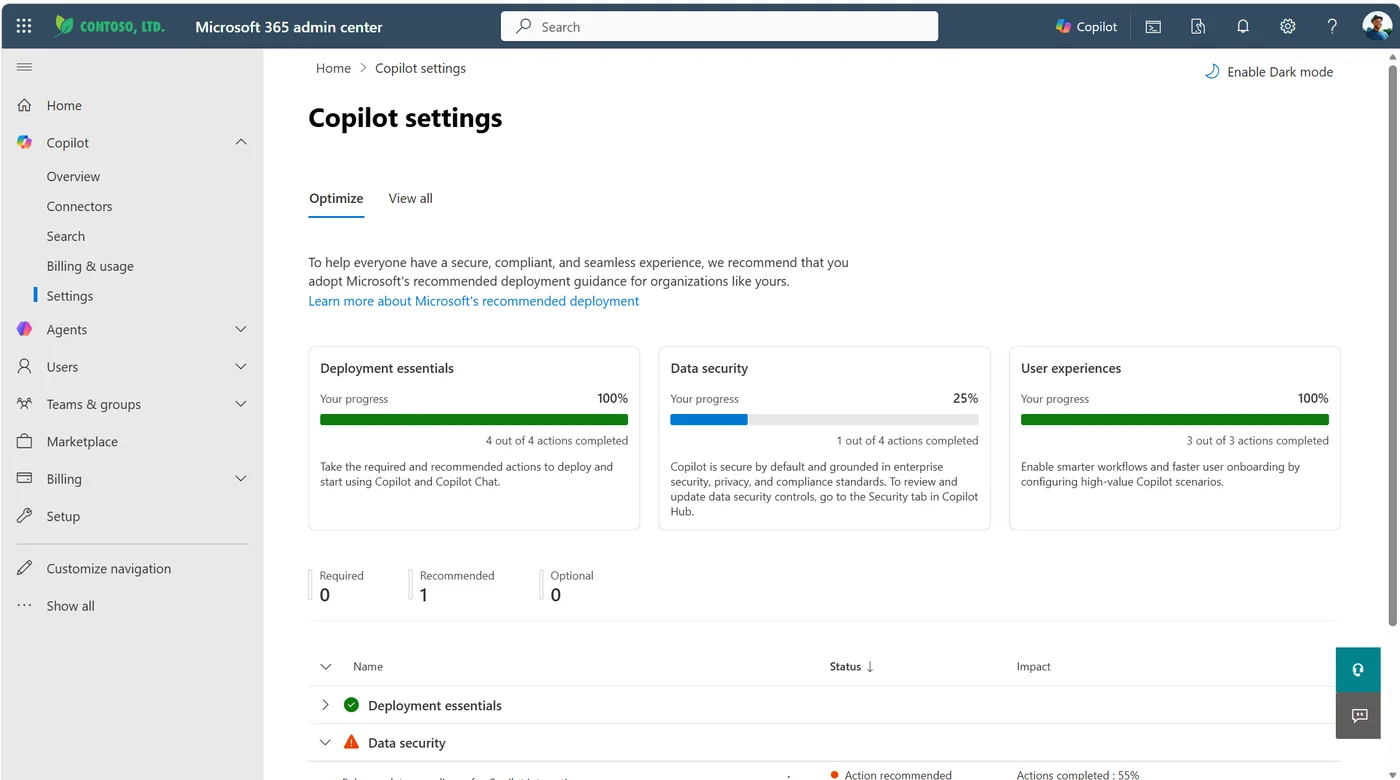
Task: Click the Teams & groups icon
Action: [25, 404]
